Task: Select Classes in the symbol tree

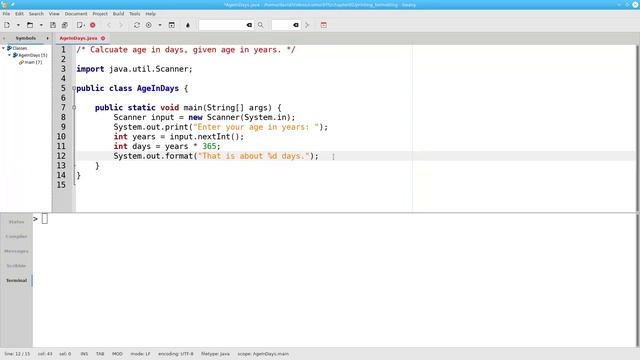Action: [x=20, y=48]
